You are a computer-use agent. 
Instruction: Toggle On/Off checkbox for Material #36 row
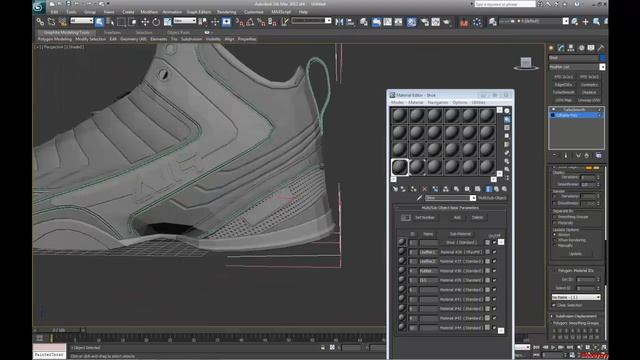click(494, 252)
